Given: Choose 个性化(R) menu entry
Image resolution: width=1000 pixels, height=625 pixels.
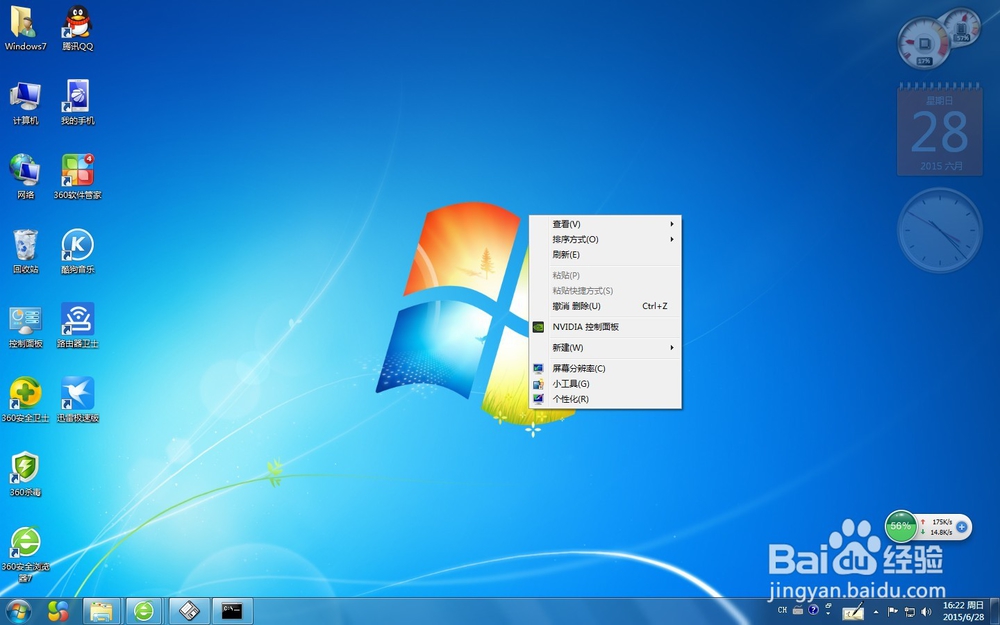Looking at the screenshot, I should (x=605, y=399).
